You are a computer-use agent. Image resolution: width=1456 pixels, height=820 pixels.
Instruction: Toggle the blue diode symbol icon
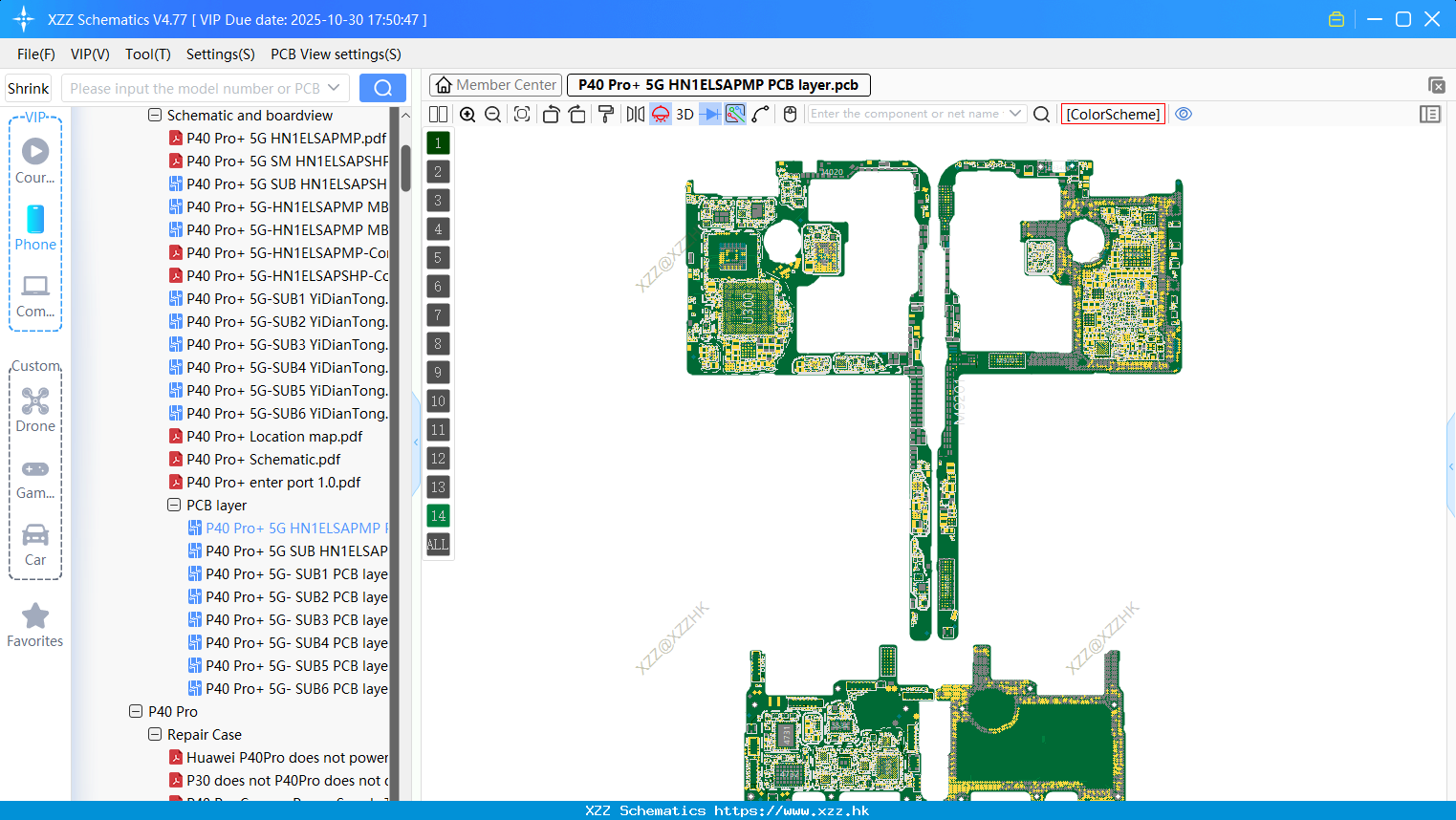[x=710, y=114]
